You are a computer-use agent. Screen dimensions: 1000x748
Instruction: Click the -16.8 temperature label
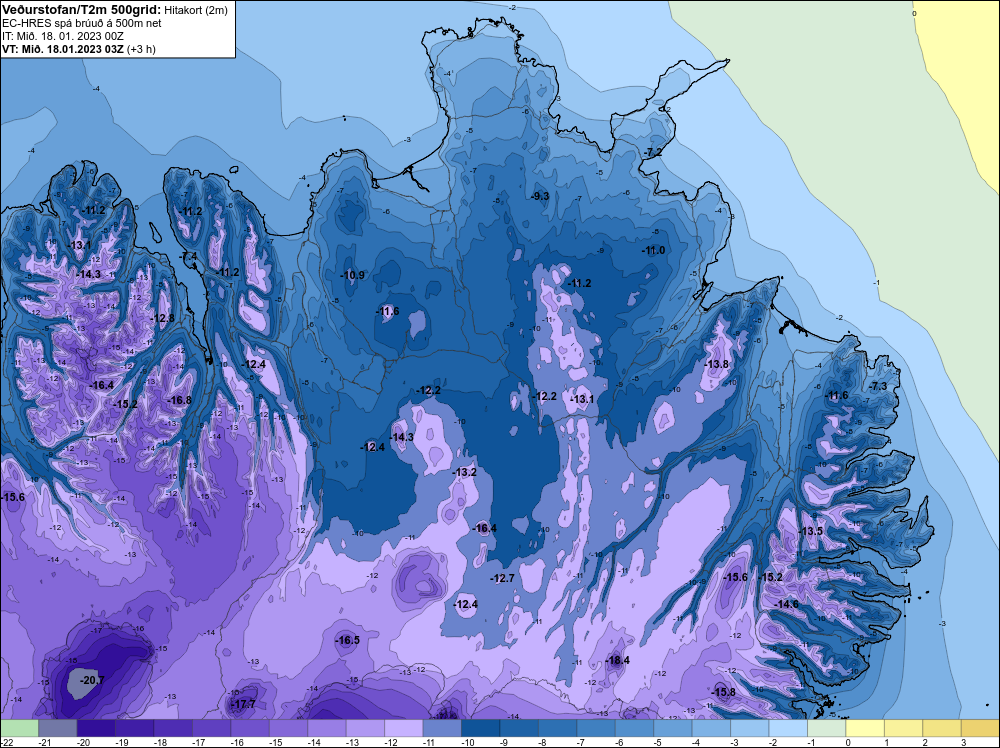(180, 400)
